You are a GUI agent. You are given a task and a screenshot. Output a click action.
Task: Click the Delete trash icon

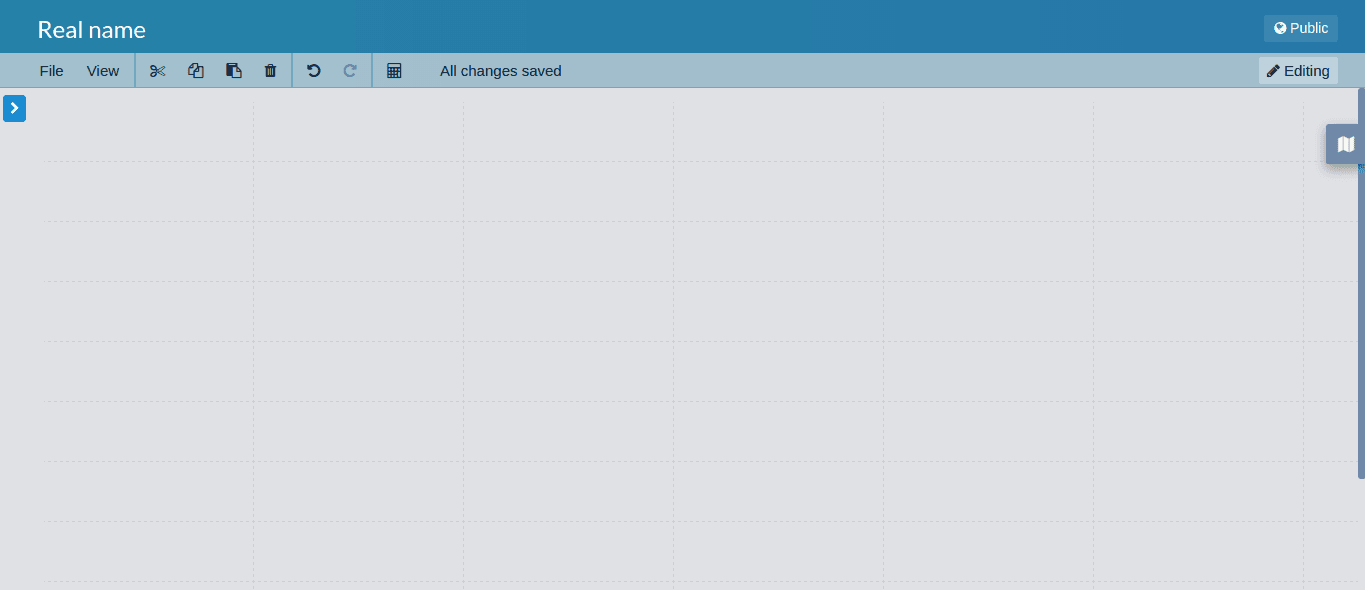coord(270,71)
